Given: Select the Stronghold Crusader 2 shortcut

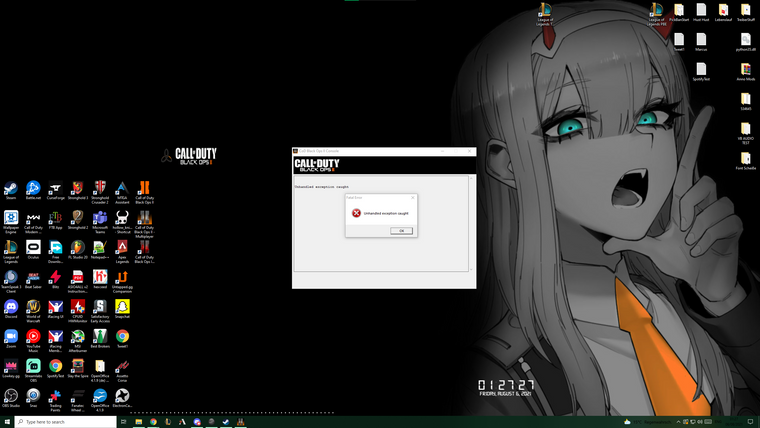Looking at the screenshot, I should click(100, 192).
